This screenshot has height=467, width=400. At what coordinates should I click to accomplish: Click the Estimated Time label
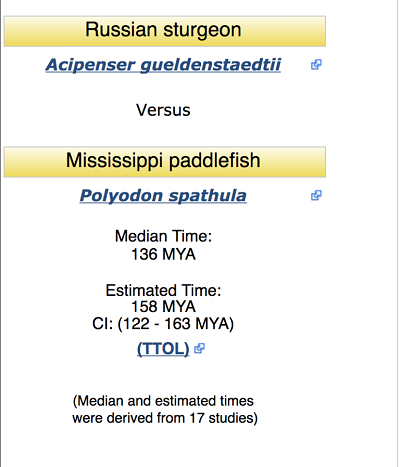(x=163, y=290)
